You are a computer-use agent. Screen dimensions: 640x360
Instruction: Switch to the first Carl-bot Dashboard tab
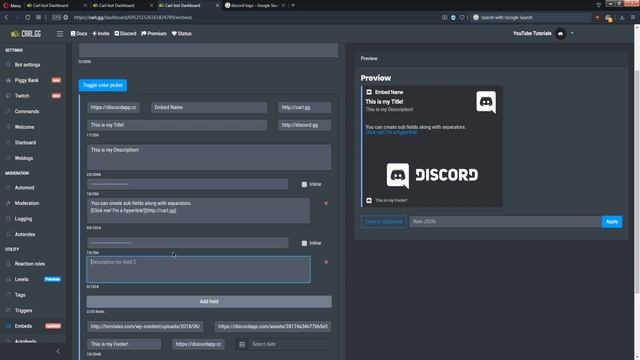point(56,5)
